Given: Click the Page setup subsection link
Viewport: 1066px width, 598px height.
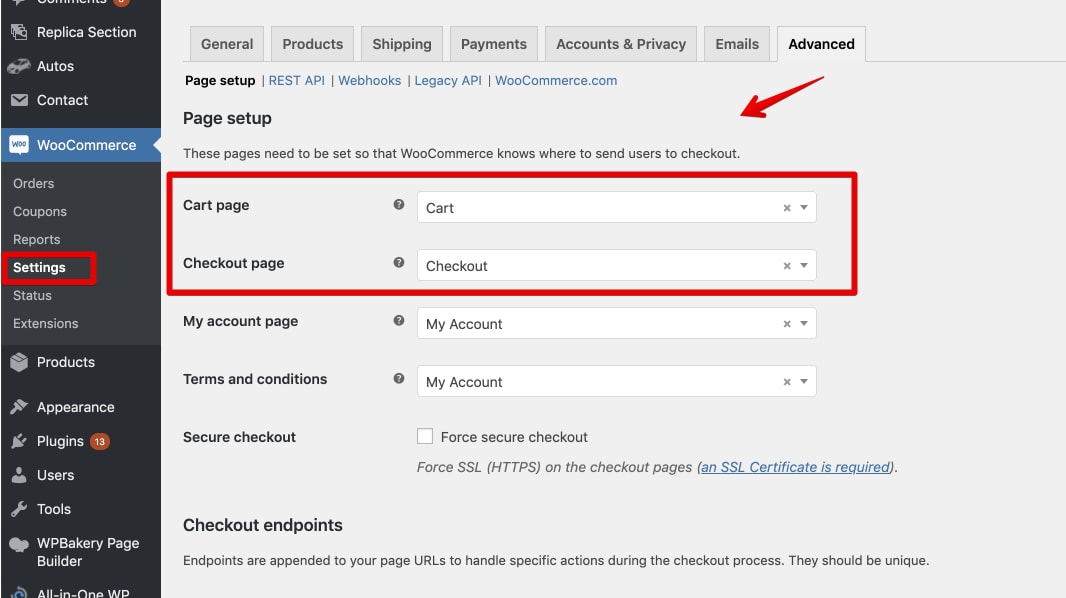Looking at the screenshot, I should 220,80.
